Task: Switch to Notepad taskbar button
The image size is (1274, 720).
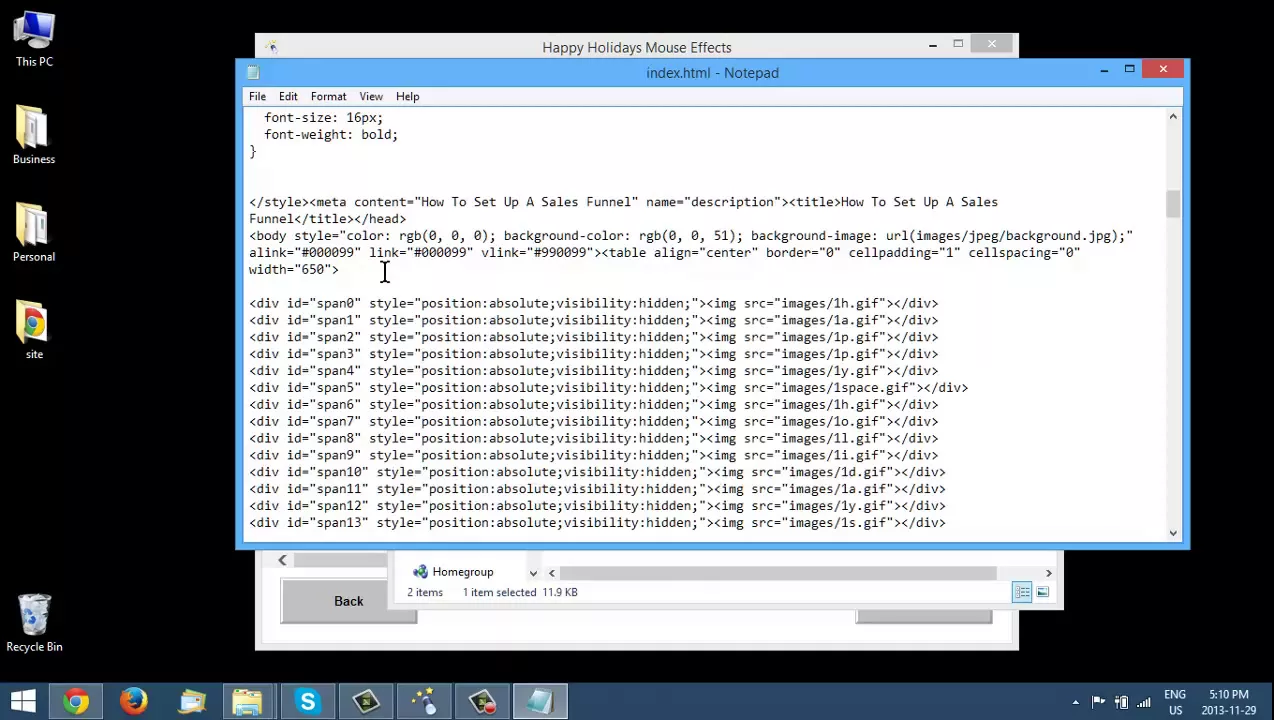Action: 540,701
